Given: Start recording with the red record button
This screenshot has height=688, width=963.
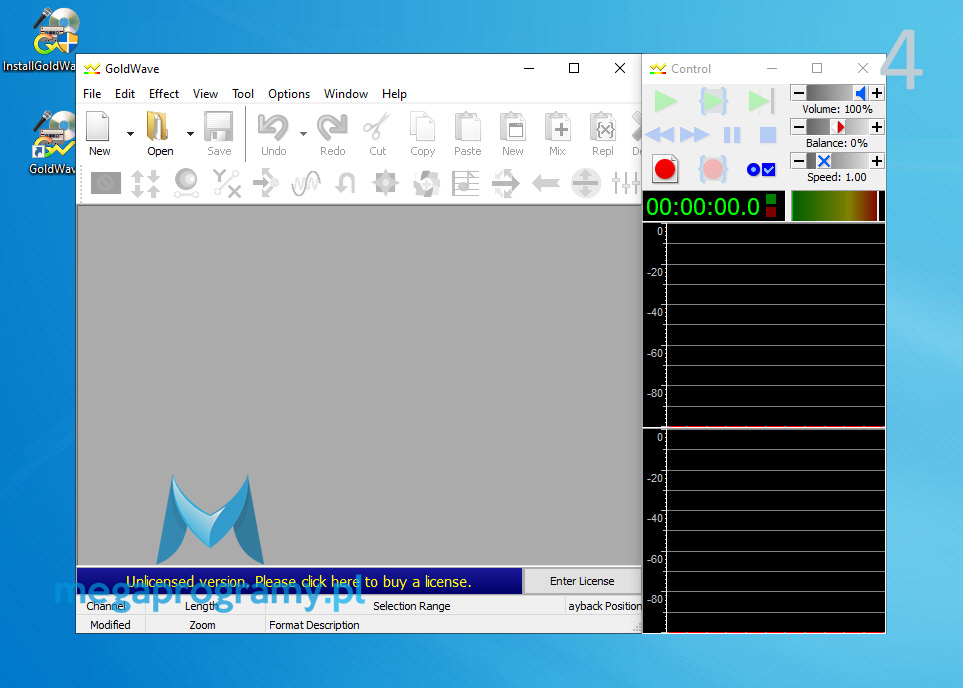Looking at the screenshot, I should 665,169.
